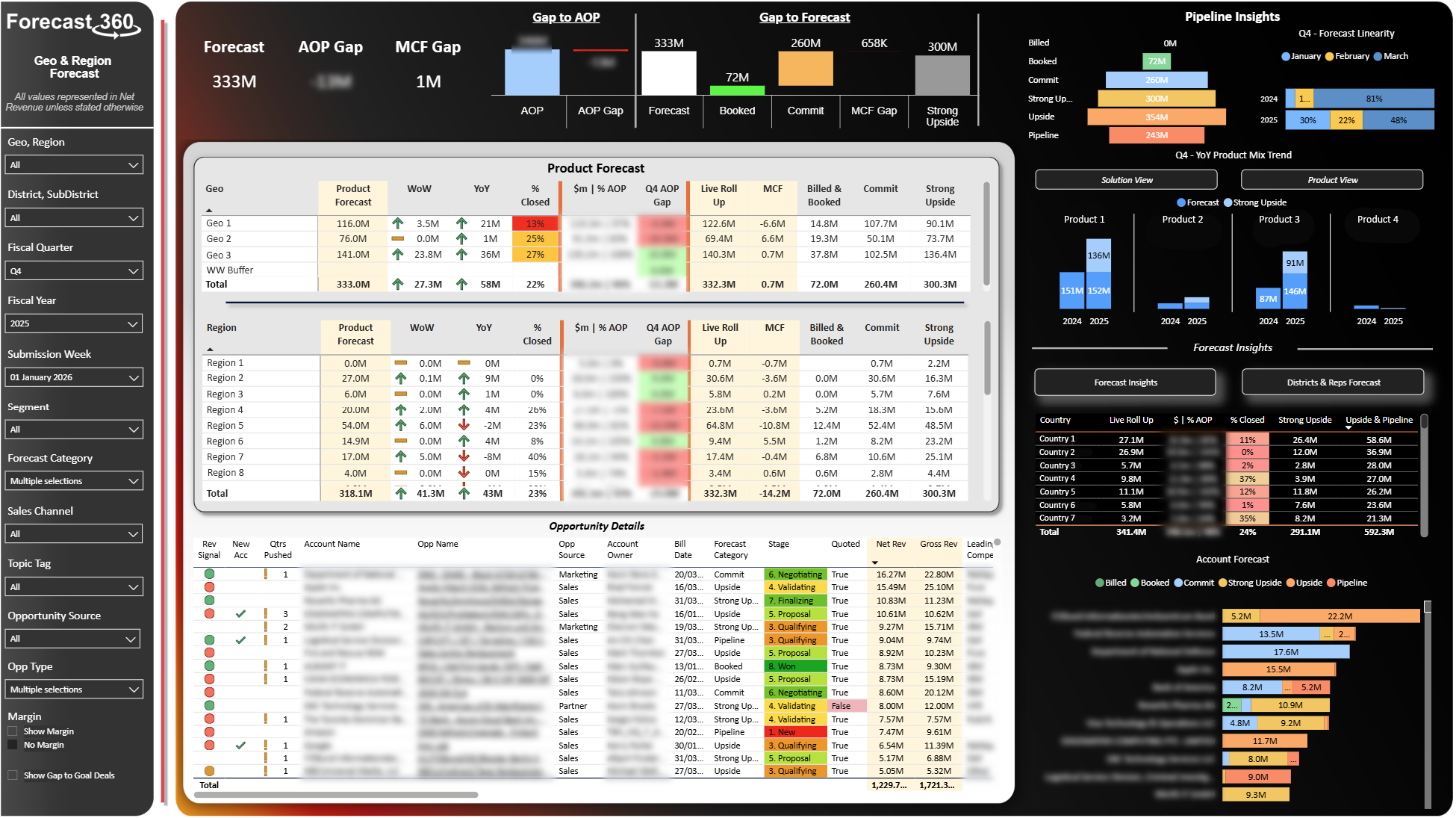Click the Pipeline legend dot in Account Forecast
This screenshot has height=818, width=1456.
[1332, 583]
